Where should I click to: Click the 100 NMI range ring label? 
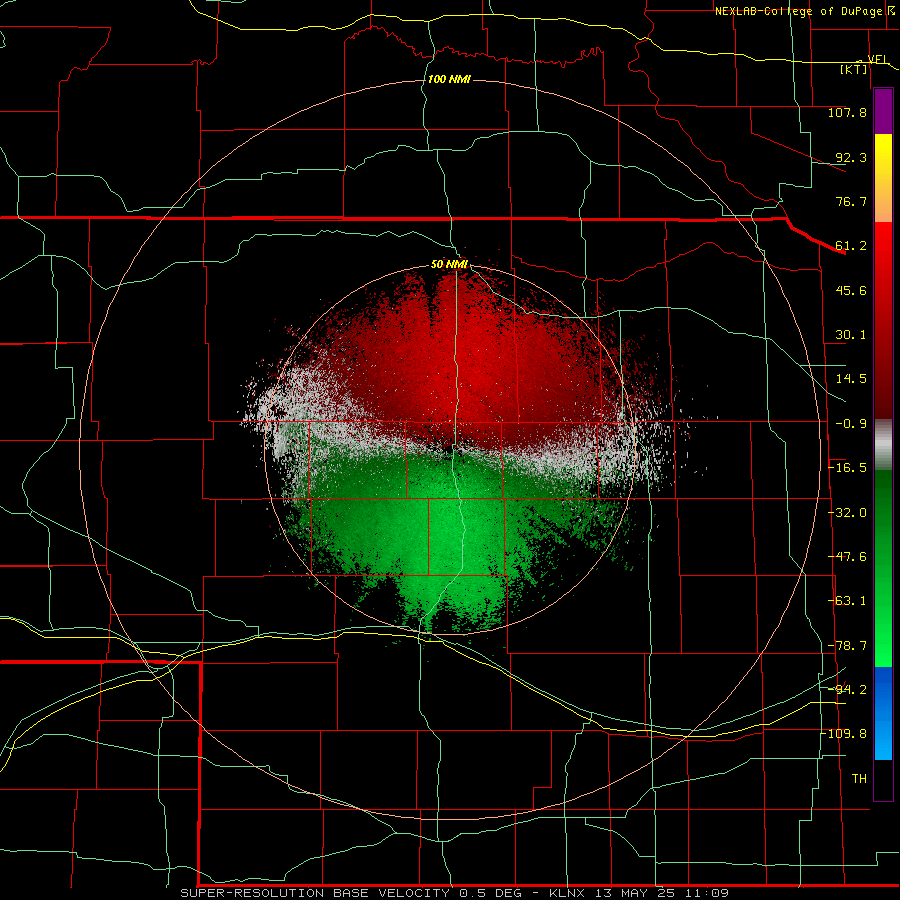[449, 79]
